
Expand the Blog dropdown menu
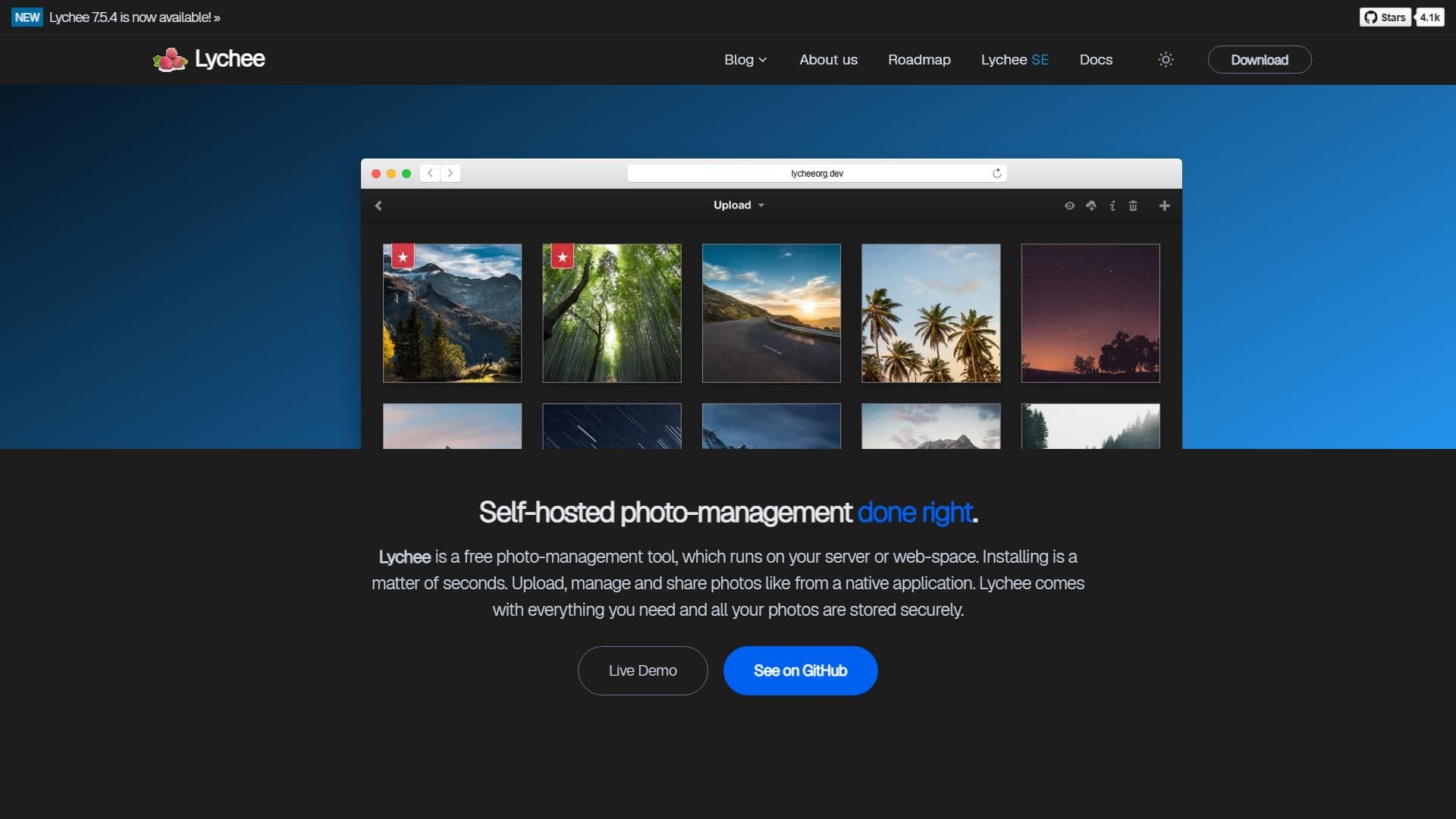(x=745, y=59)
